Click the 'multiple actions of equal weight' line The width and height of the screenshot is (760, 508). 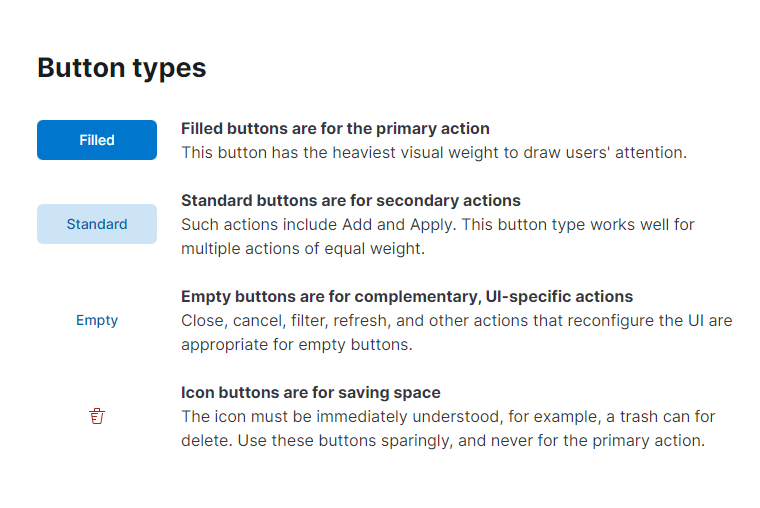pos(303,249)
